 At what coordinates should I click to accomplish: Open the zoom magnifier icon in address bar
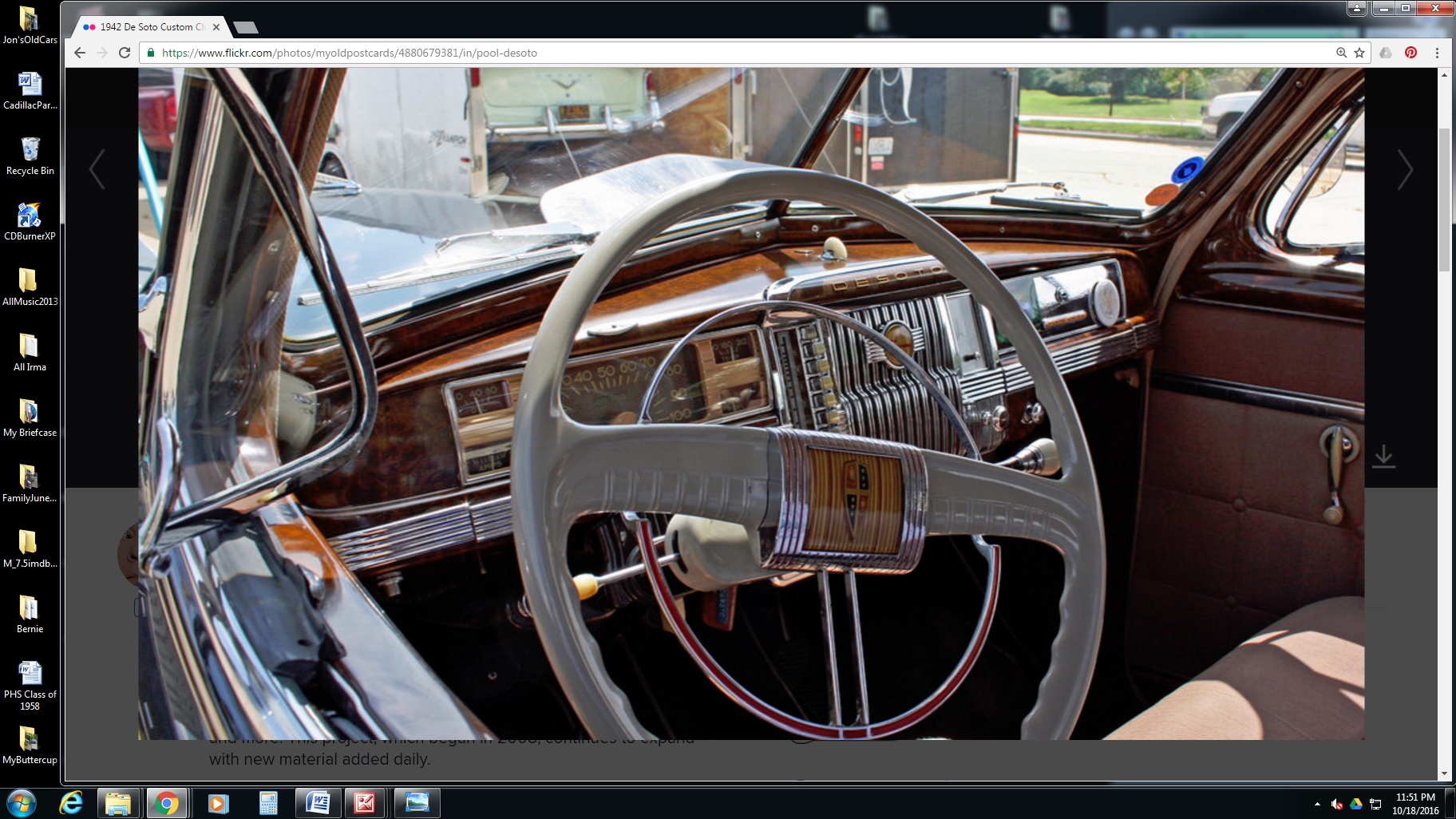(x=1342, y=53)
